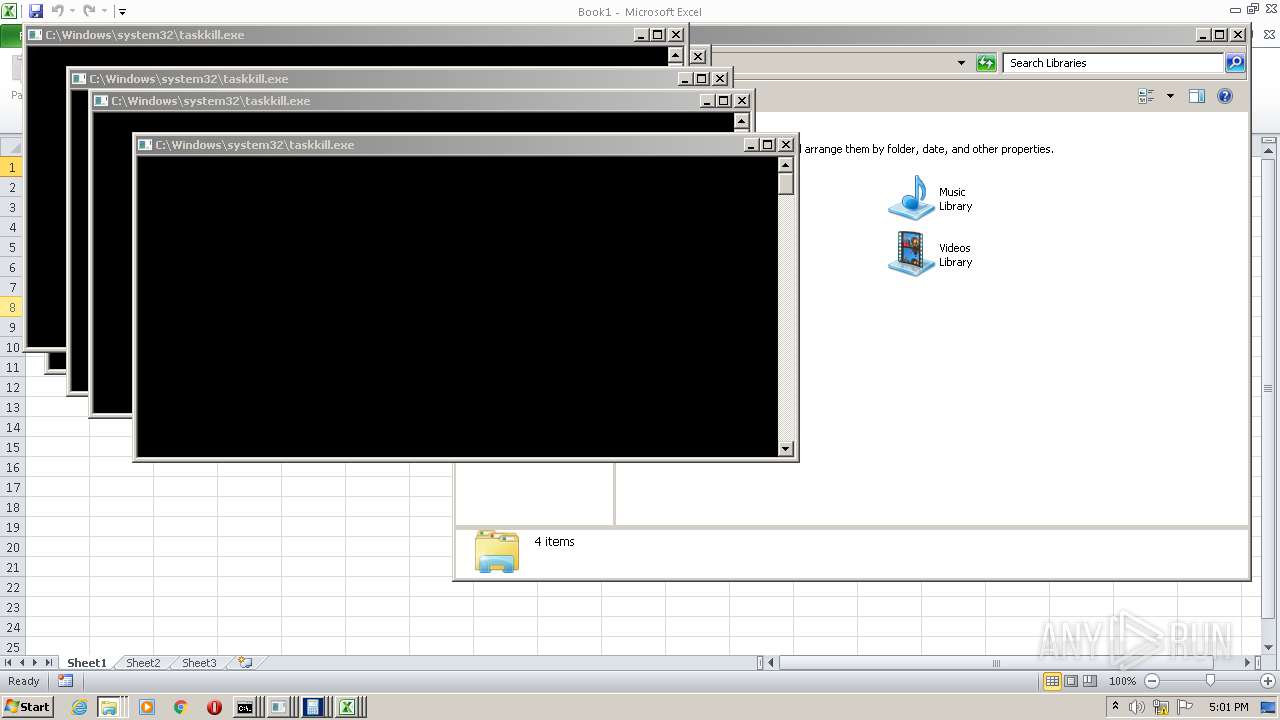Click the network tray icon
This screenshot has height=720, width=1280.
(x=1161, y=707)
